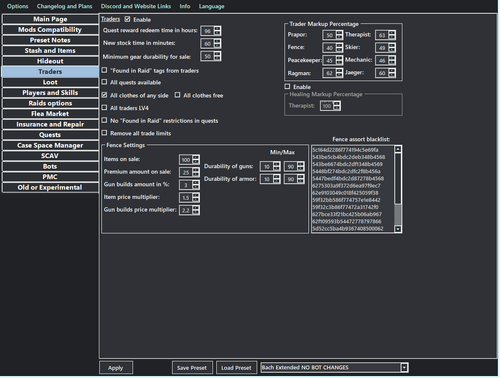Adjust Skier markup stepper
Screen dimensions: 500x378
392,47
